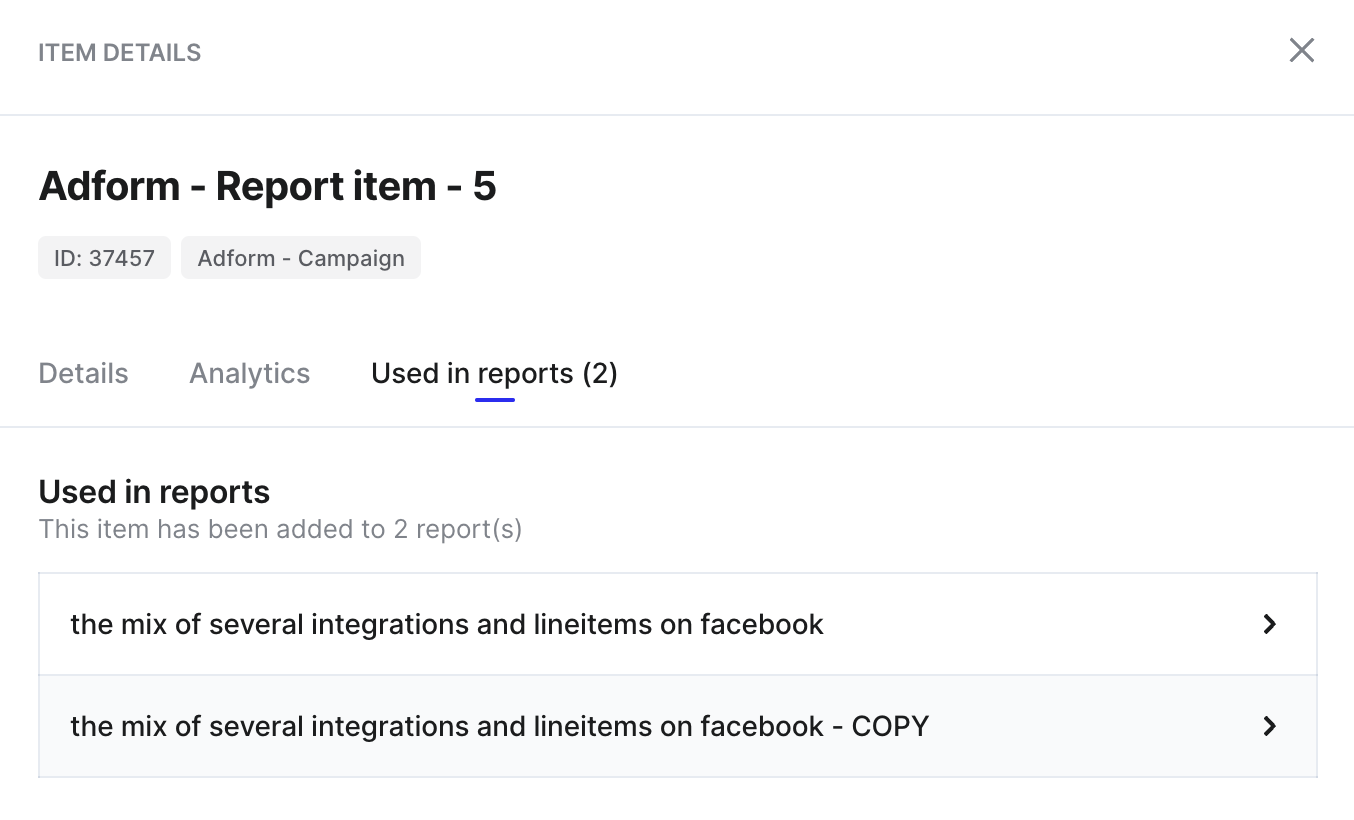1354x820 pixels.
Task: Open the report row ending in COPY
Action: [x=678, y=726]
